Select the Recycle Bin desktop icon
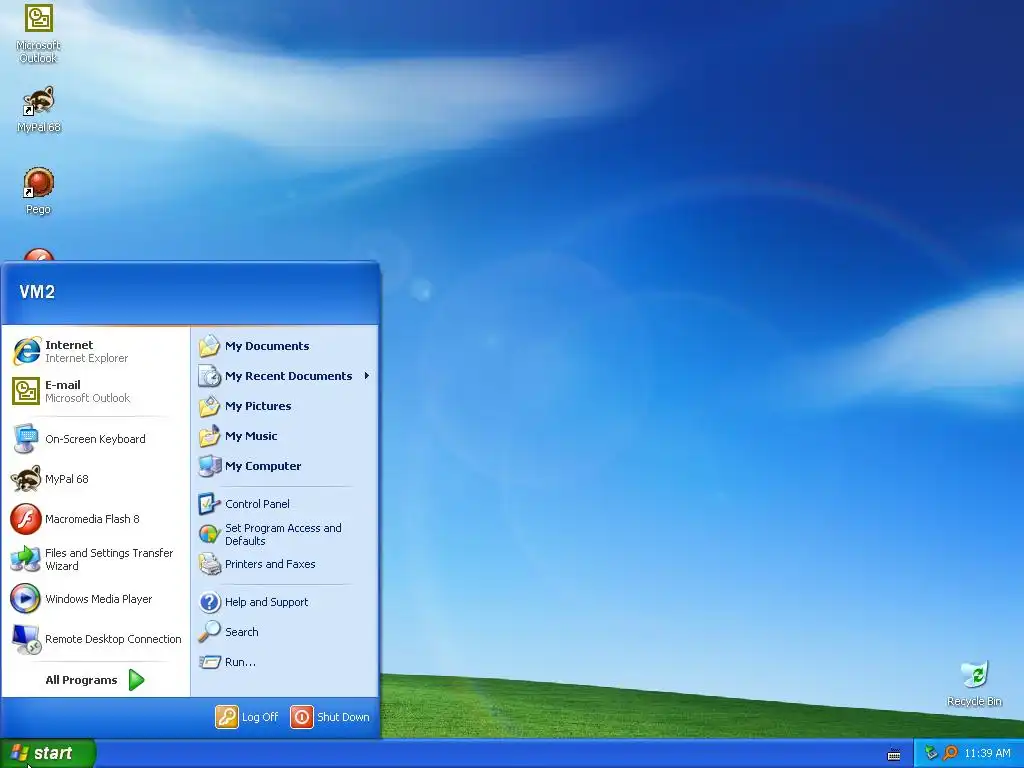Screen dimensions: 1024x768 974,684
